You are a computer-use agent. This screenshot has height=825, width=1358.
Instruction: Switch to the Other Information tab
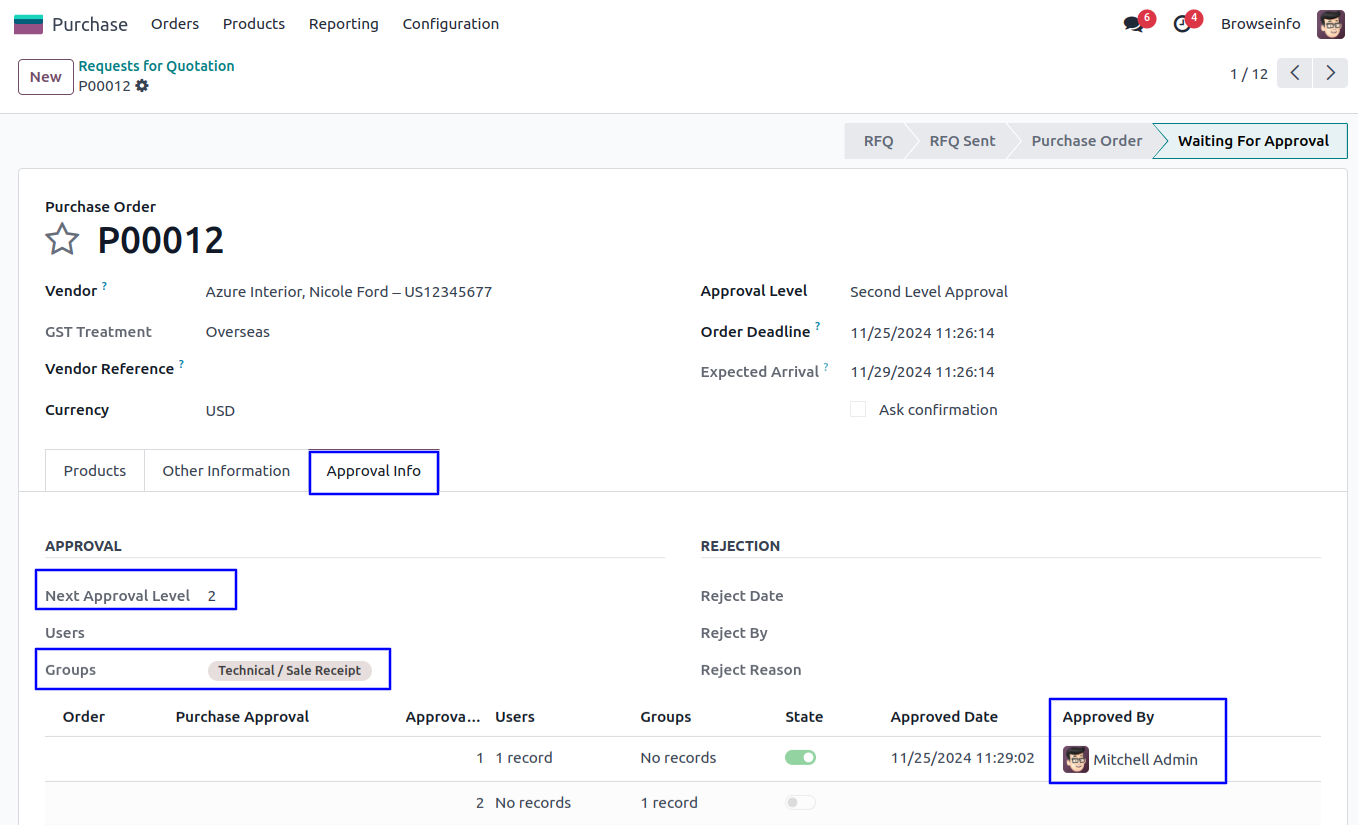[x=226, y=471]
